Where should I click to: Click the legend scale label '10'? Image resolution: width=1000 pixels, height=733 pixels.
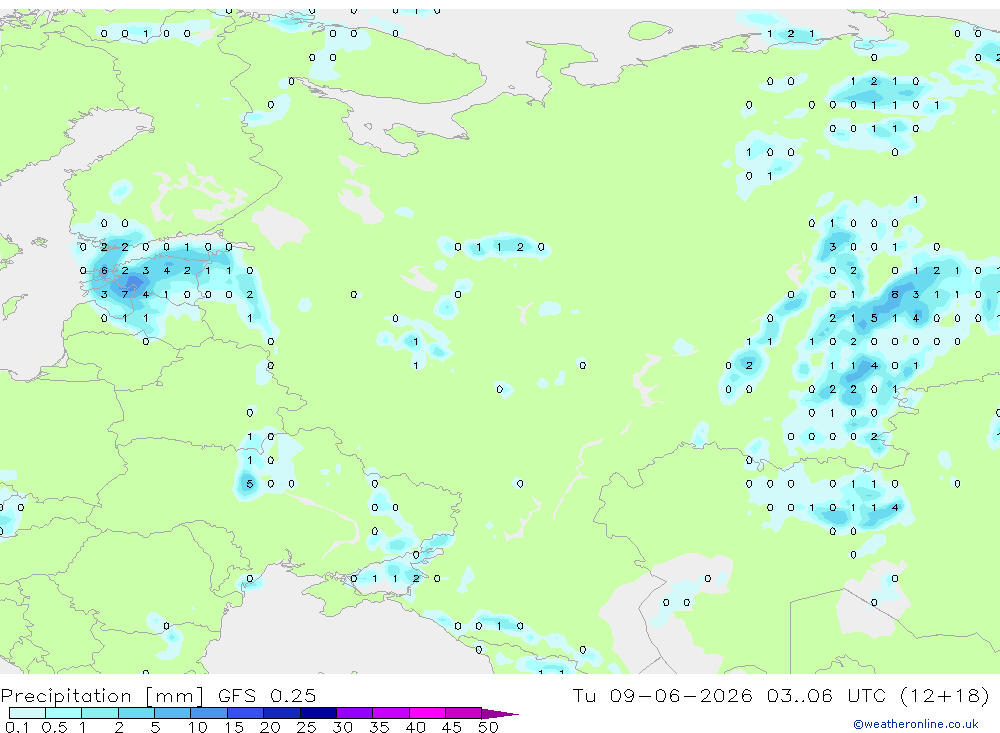pos(197,727)
